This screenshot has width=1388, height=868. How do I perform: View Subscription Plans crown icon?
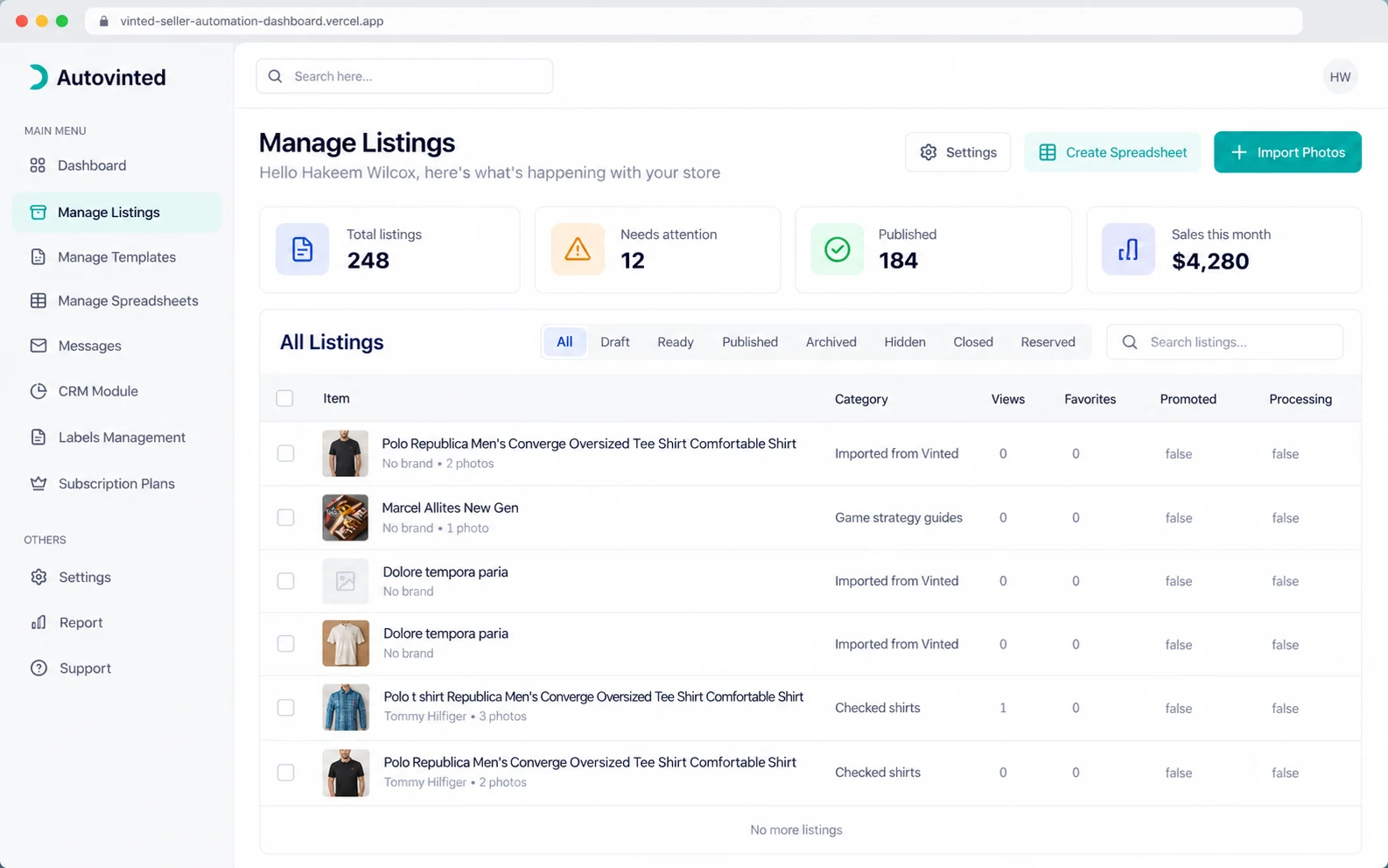point(38,484)
